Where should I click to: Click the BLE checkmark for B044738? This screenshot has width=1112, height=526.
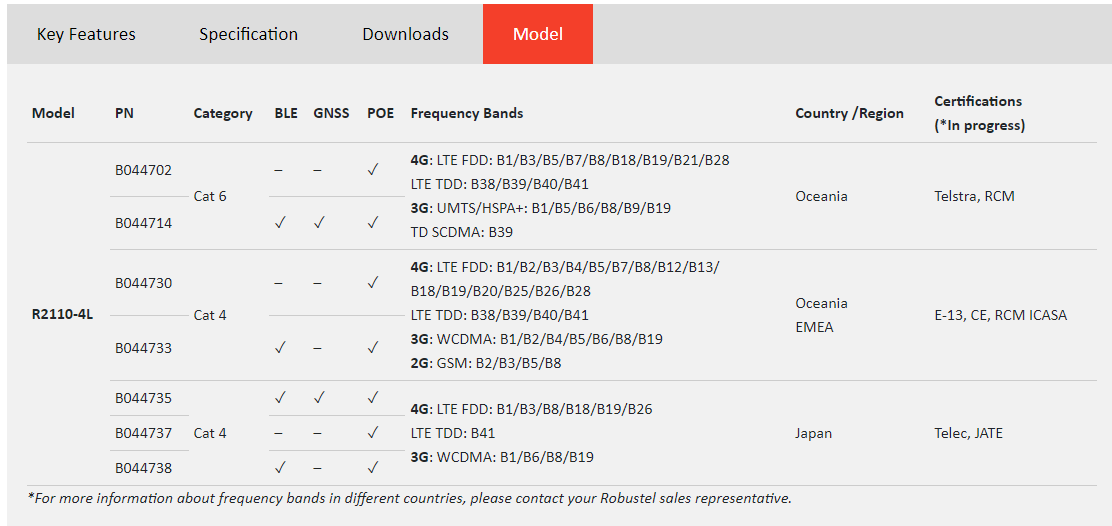(x=281, y=468)
